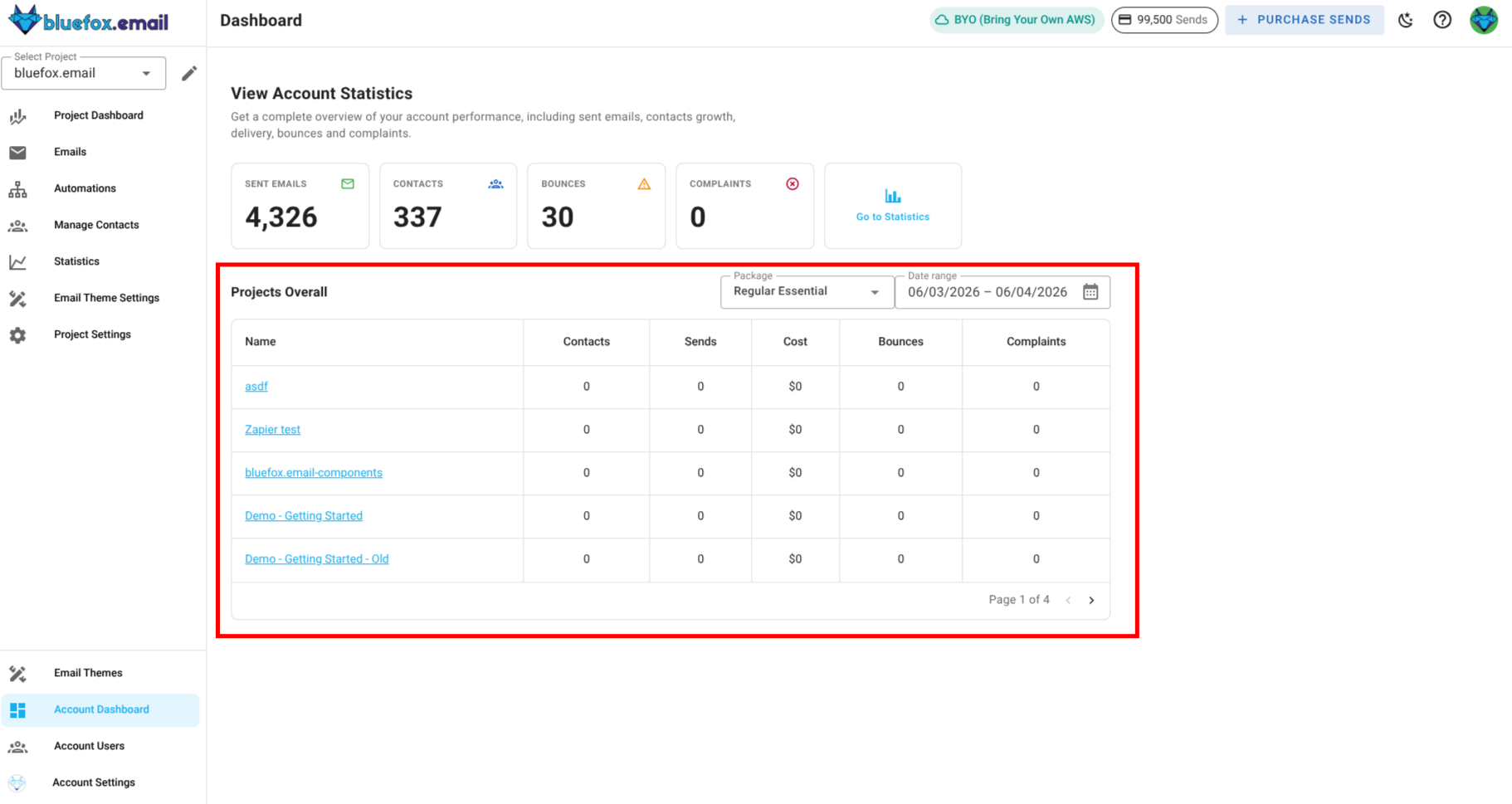Click the Go to Statistics chart icon

(x=892, y=197)
